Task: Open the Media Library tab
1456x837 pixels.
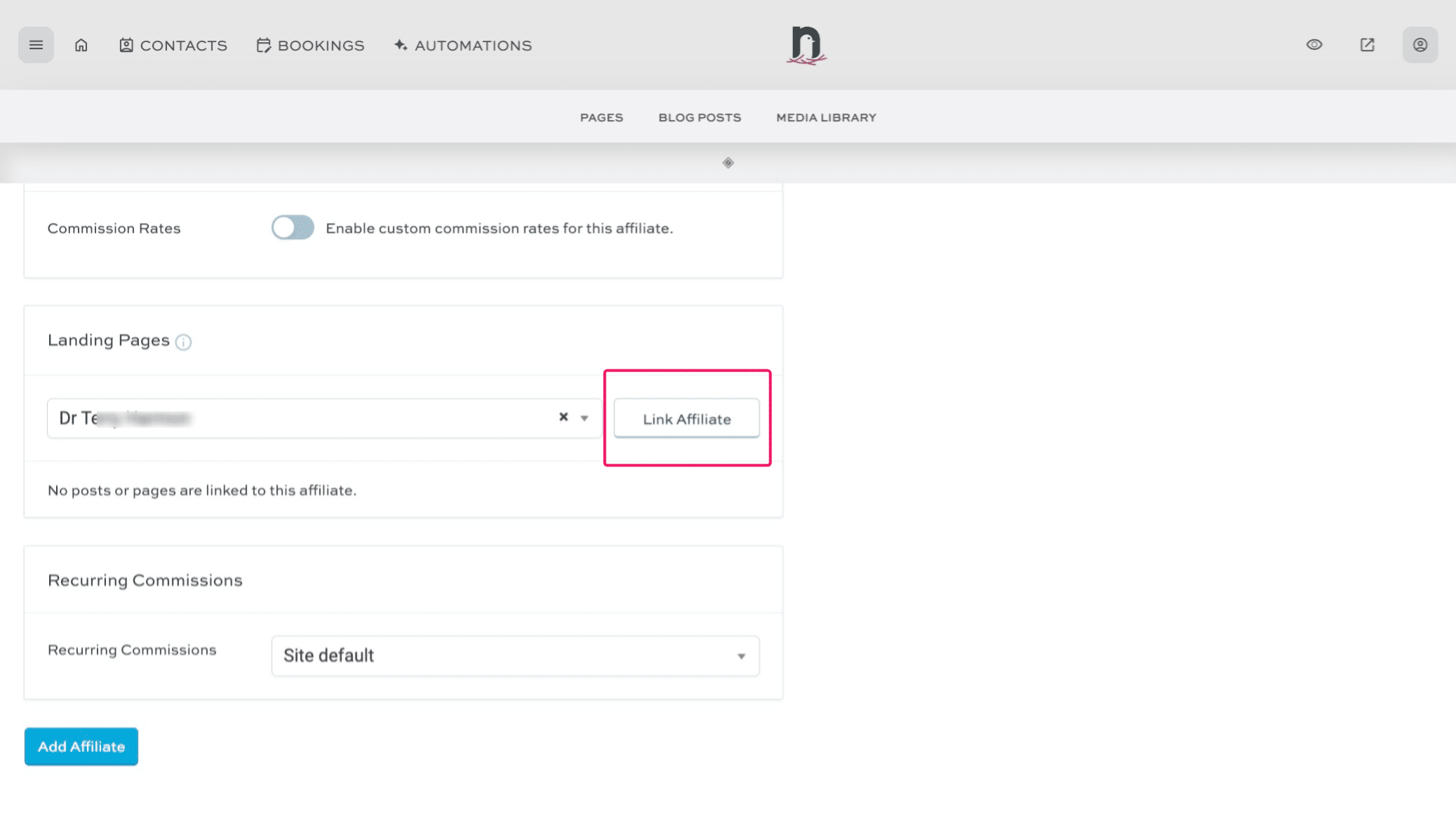Action: click(x=825, y=117)
